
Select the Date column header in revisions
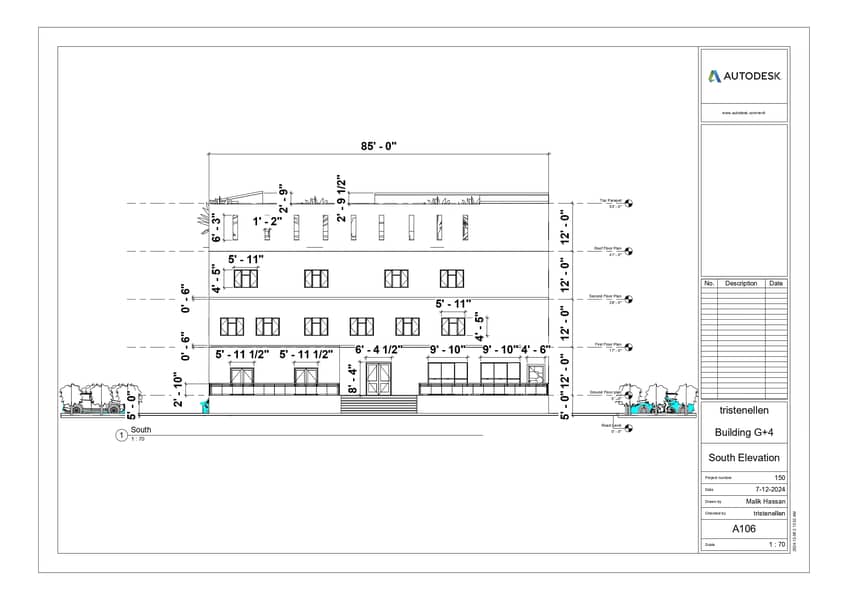point(776,283)
